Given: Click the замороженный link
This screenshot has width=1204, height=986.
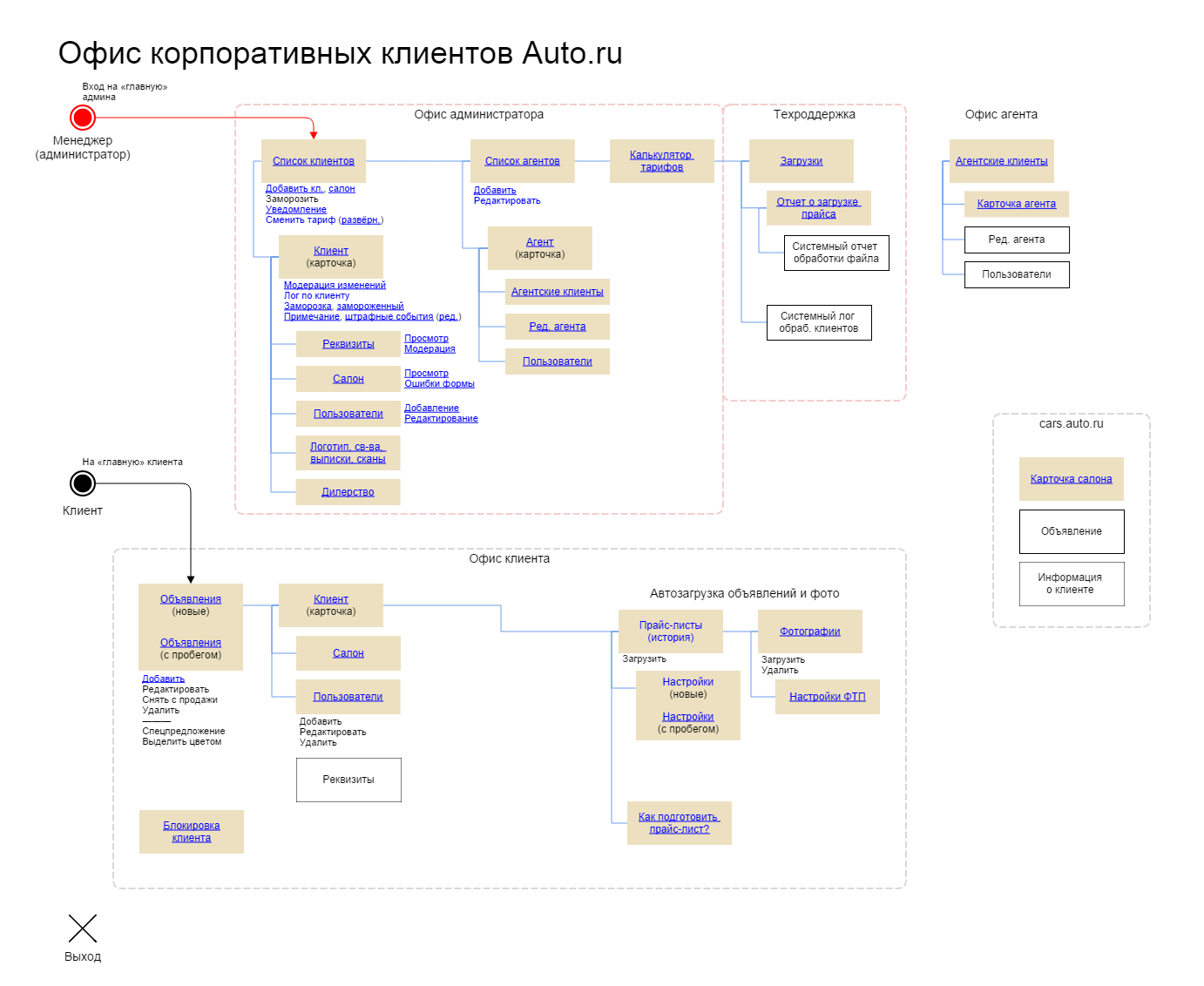Looking at the screenshot, I should point(370,306).
